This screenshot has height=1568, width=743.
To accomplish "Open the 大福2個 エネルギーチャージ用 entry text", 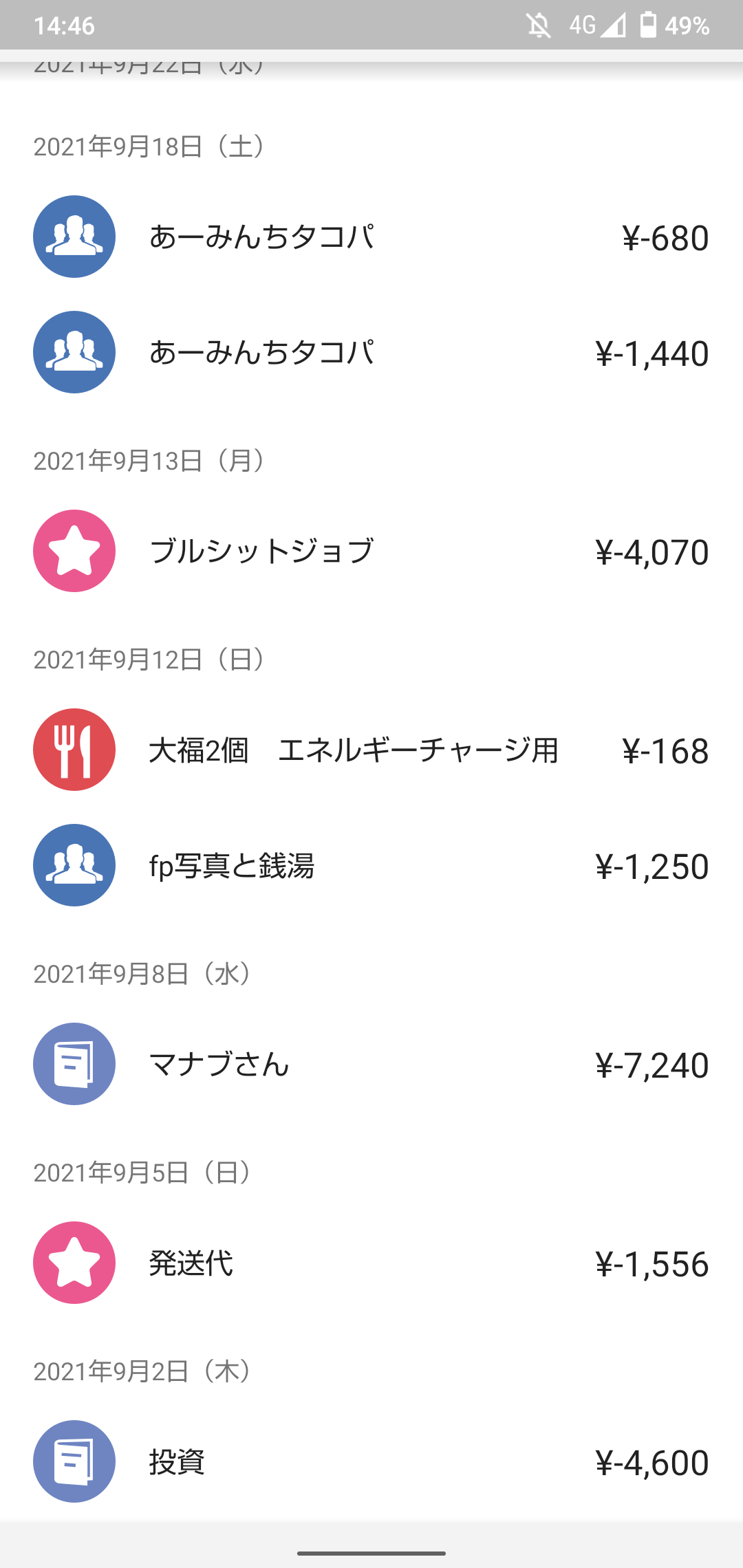I will [x=354, y=750].
